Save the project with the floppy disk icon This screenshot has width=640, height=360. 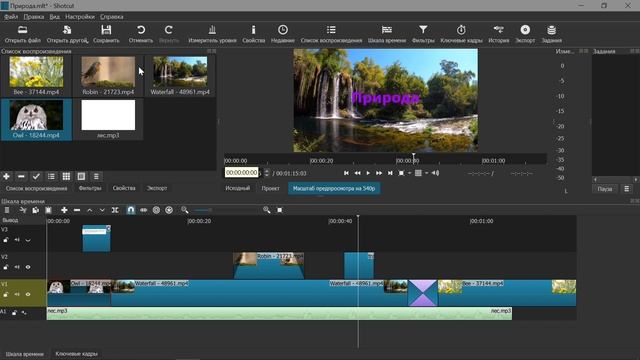click(x=106, y=30)
